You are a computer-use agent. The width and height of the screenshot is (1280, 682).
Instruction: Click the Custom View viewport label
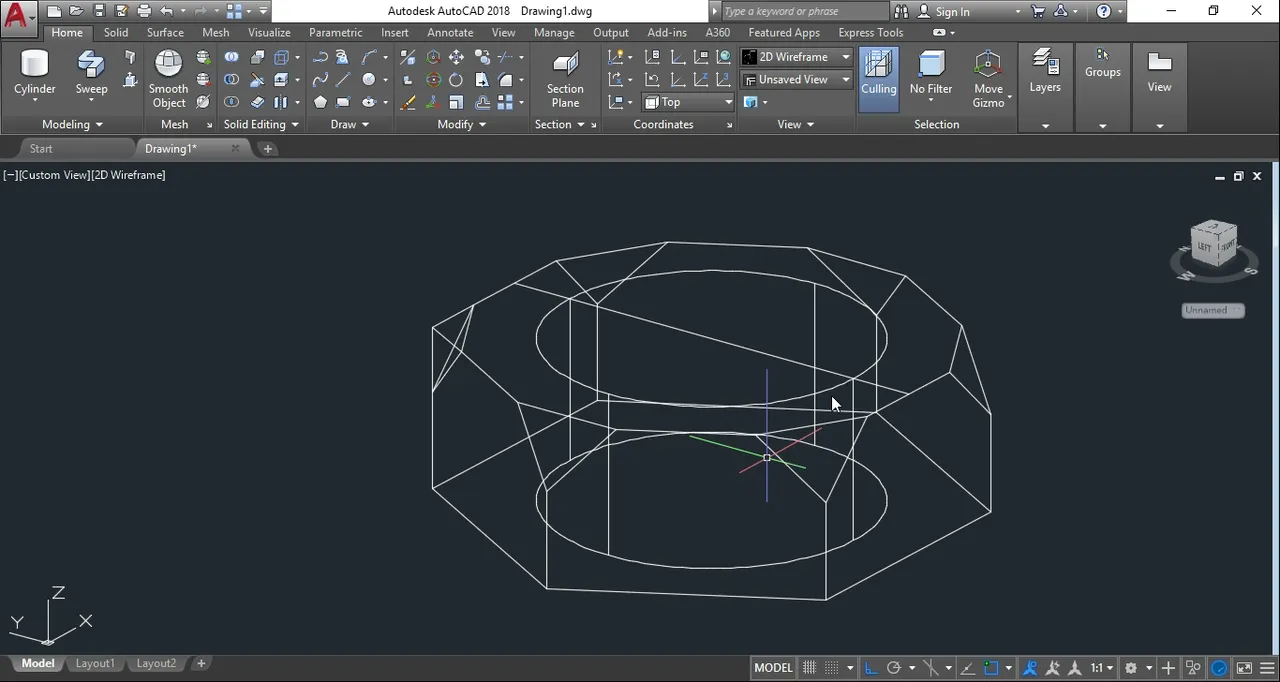(x=54, y=175)
